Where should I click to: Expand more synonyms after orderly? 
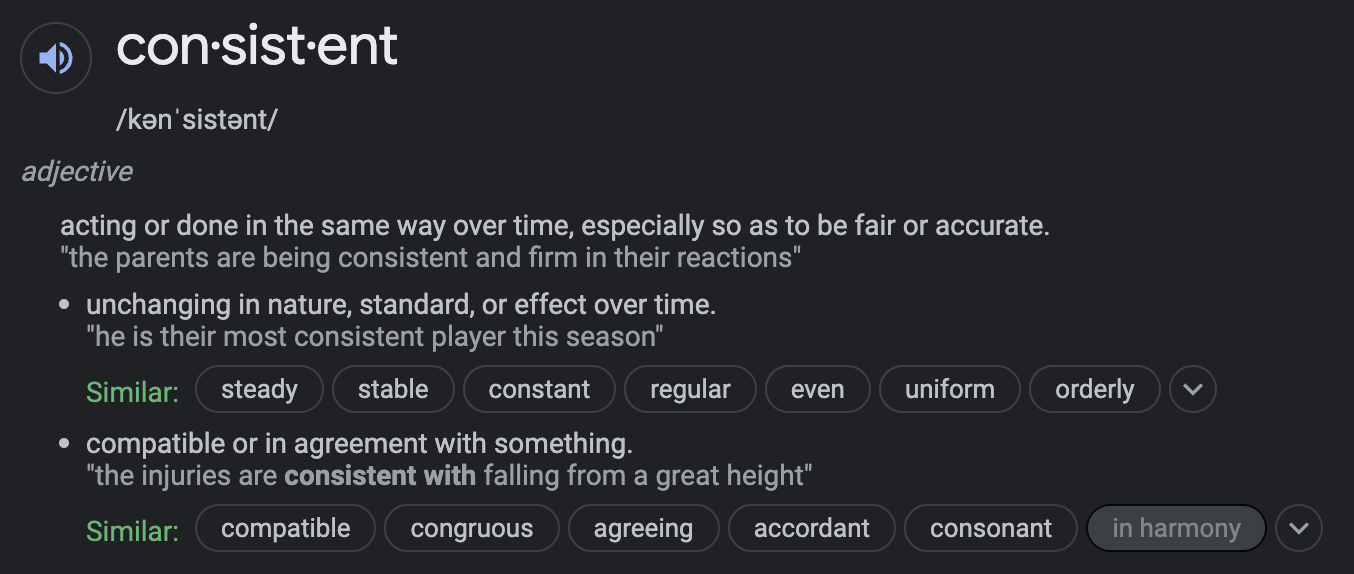[1192, 389]
